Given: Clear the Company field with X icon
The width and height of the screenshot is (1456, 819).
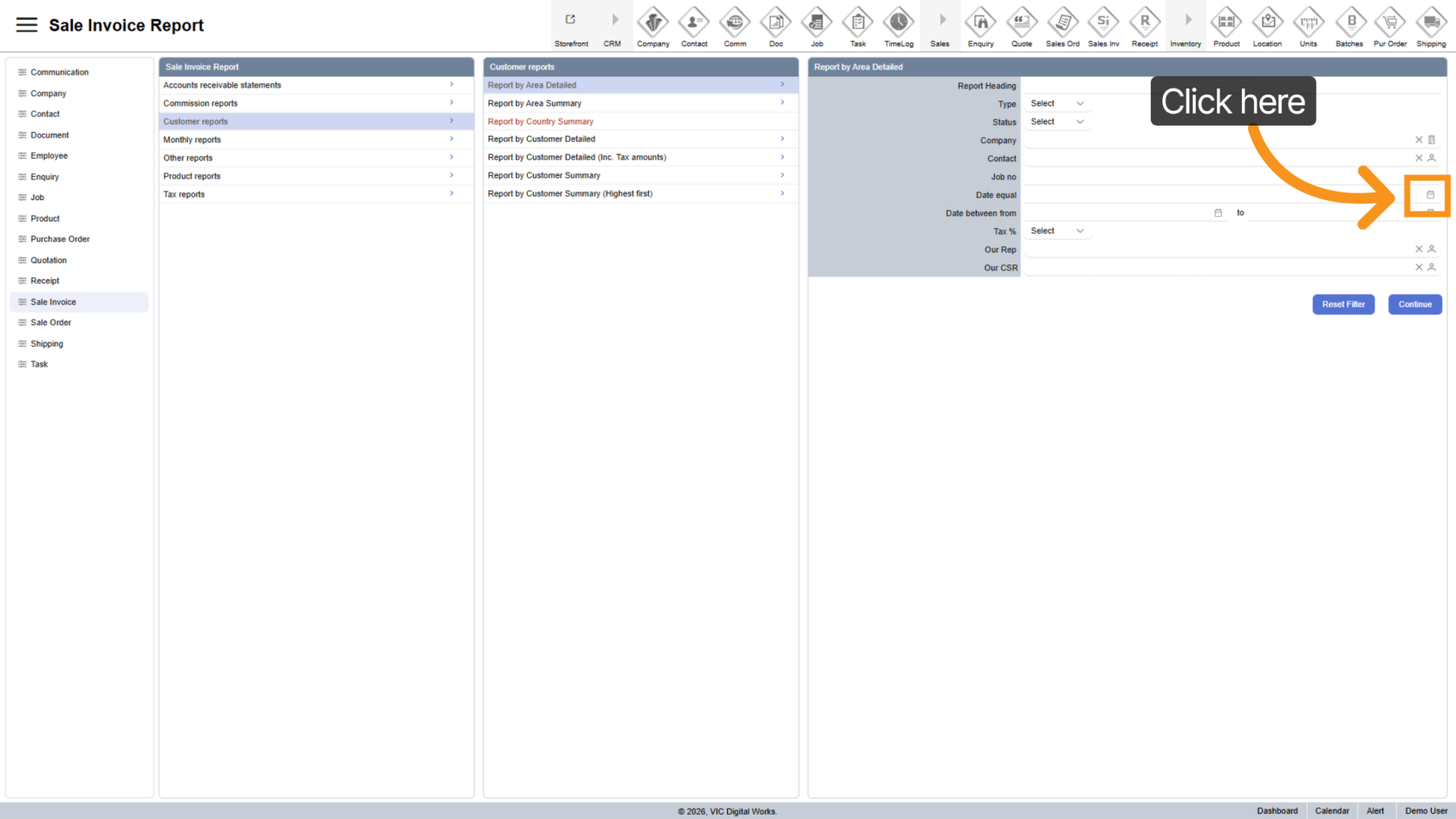Looking at the screenshot, I should point(1419,140).
